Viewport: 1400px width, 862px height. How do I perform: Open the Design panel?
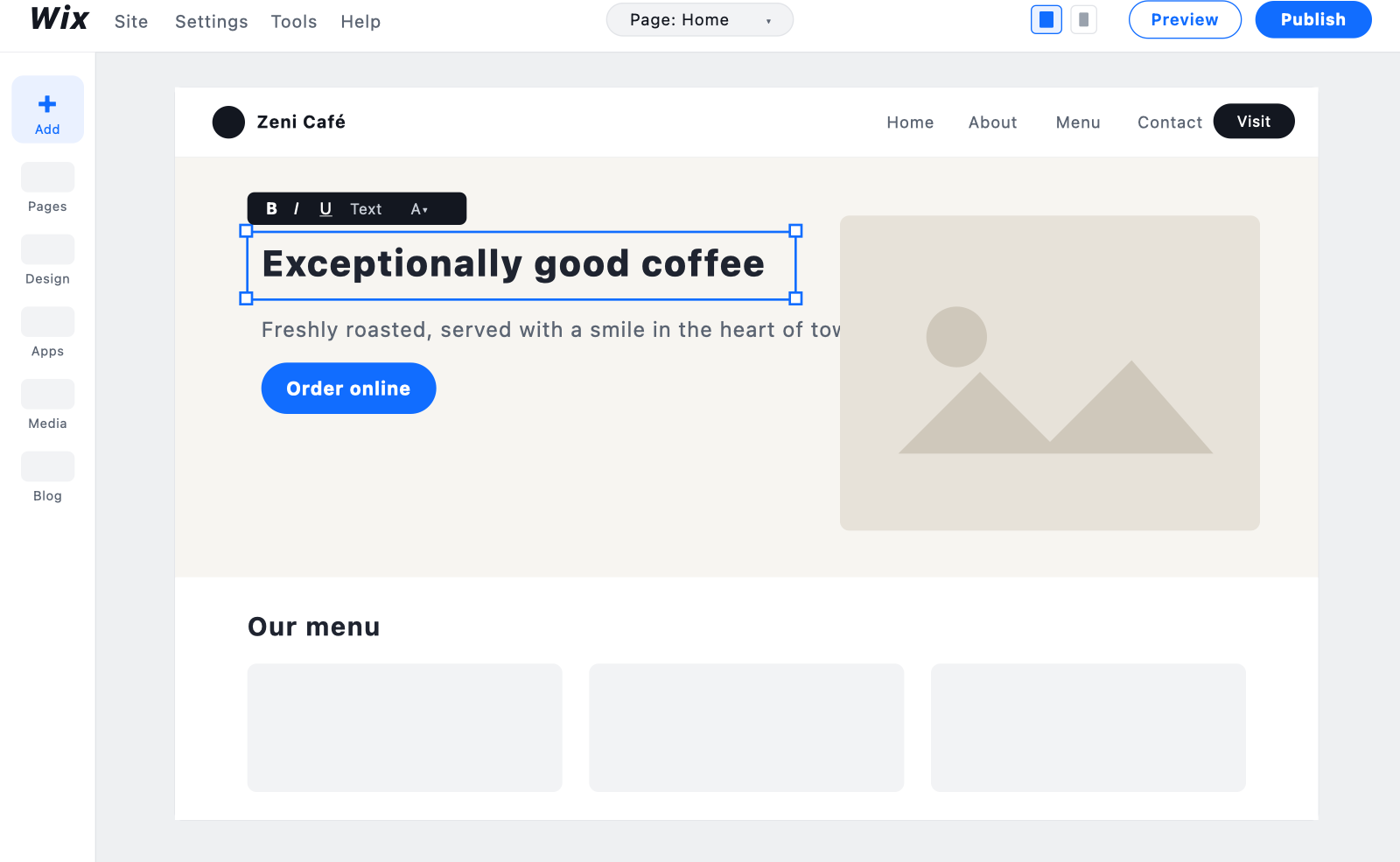[x=47, y=261]
